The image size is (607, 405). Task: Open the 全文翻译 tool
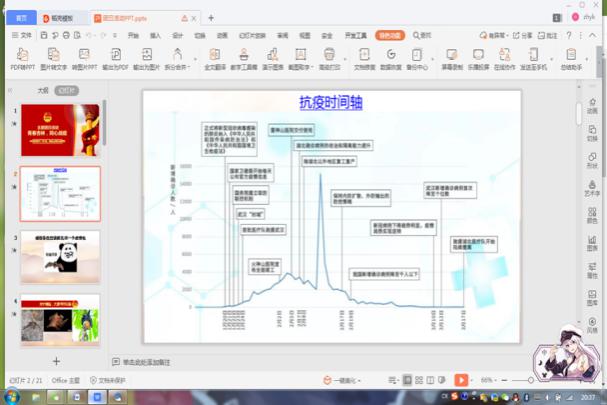(x=215, y=59)
